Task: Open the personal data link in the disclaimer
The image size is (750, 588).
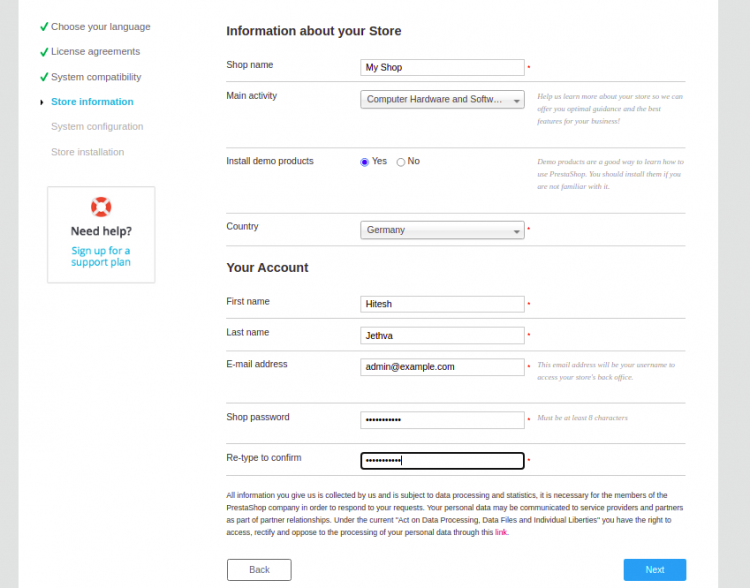Action: point(501,533)
